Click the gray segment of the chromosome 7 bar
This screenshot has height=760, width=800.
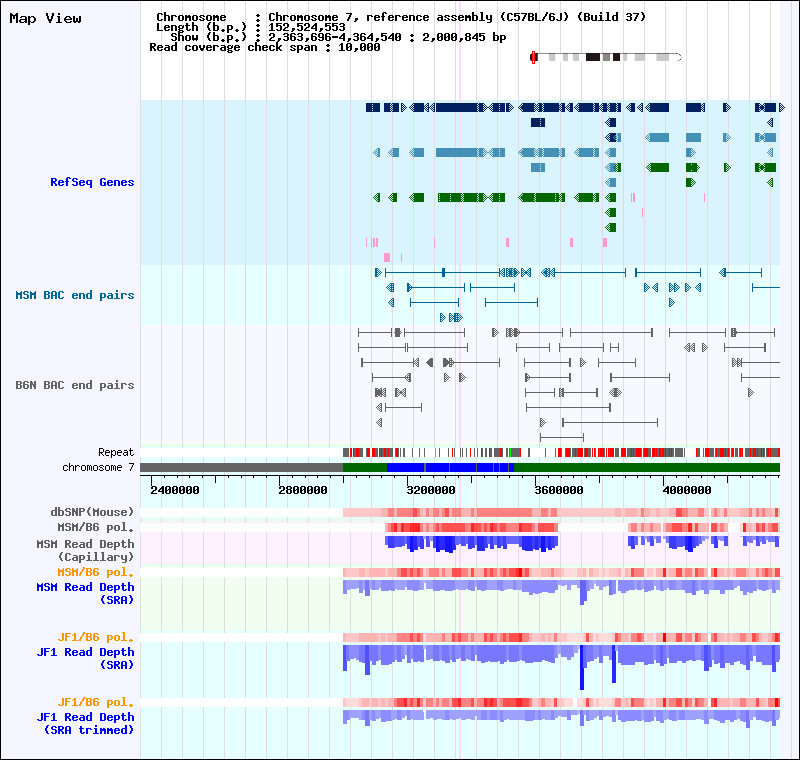pos(241,467)
